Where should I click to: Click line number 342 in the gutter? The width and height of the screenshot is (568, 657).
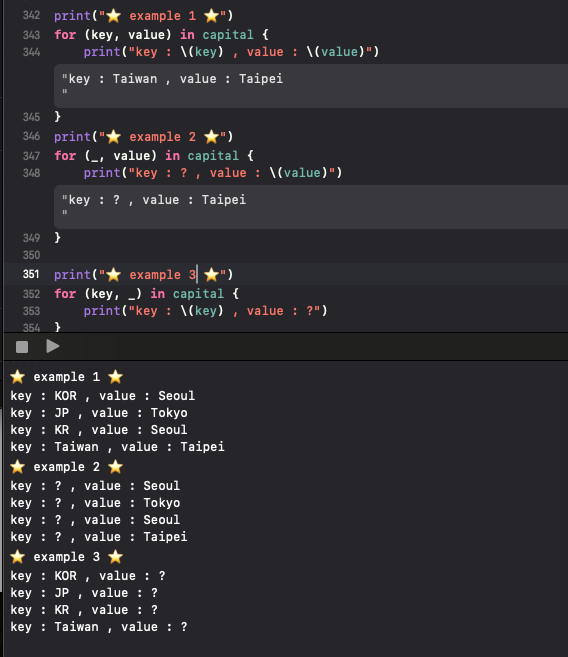click(x=31, y=16)
